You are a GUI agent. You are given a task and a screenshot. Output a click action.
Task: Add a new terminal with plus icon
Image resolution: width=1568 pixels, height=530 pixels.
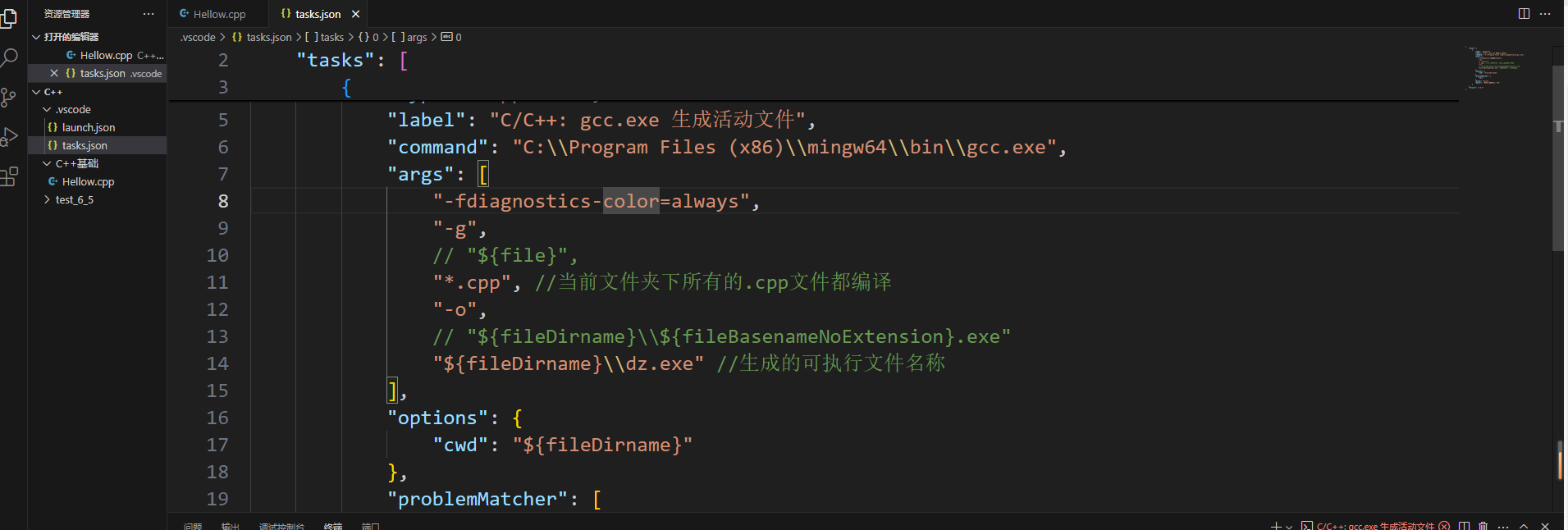[1276, 526]
